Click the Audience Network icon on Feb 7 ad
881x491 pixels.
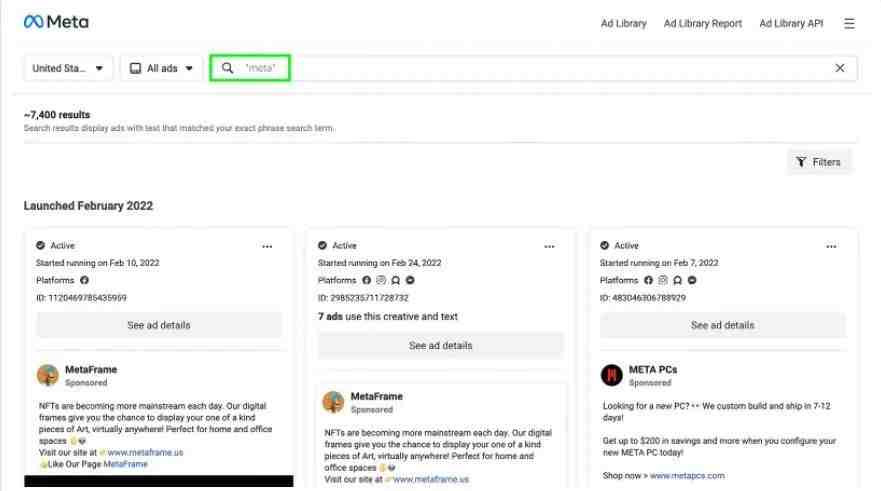[678, 280]
